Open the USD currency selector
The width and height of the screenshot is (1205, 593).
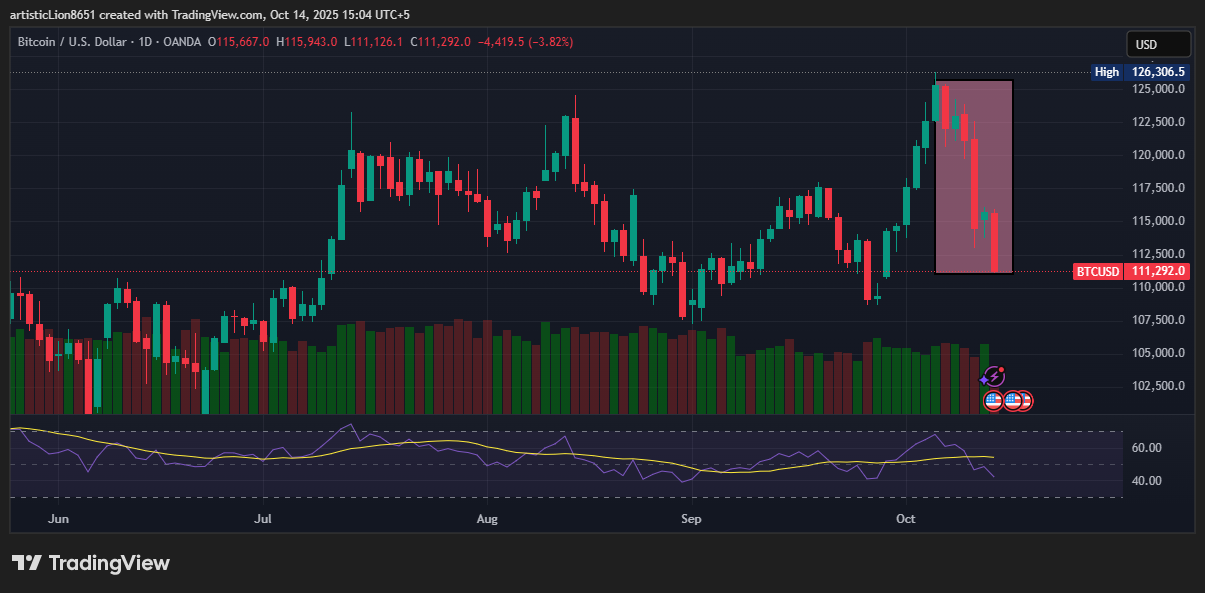pyautogui.click(x=1158, y=45)
